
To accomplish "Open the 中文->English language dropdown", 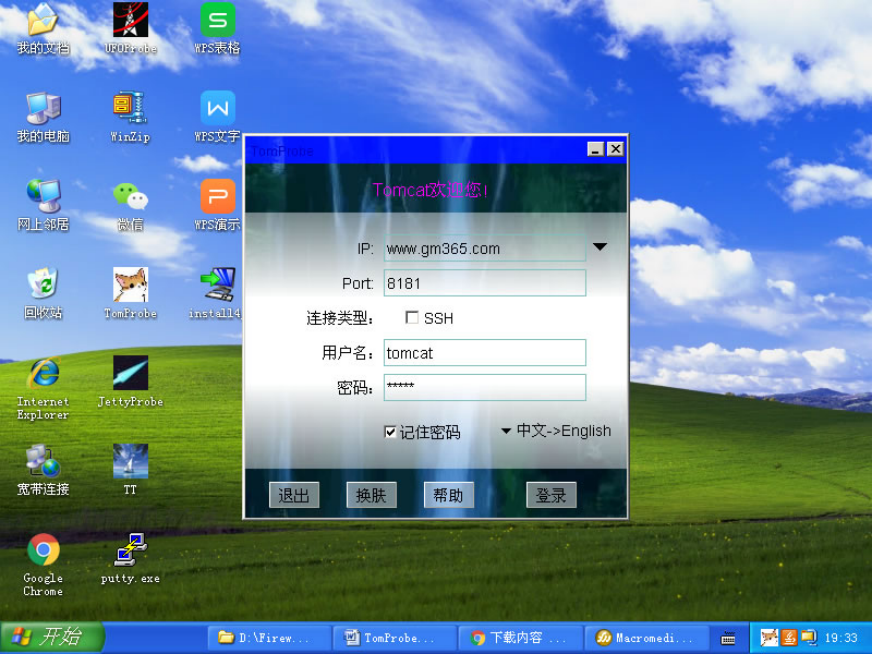I will coord(556,431).
